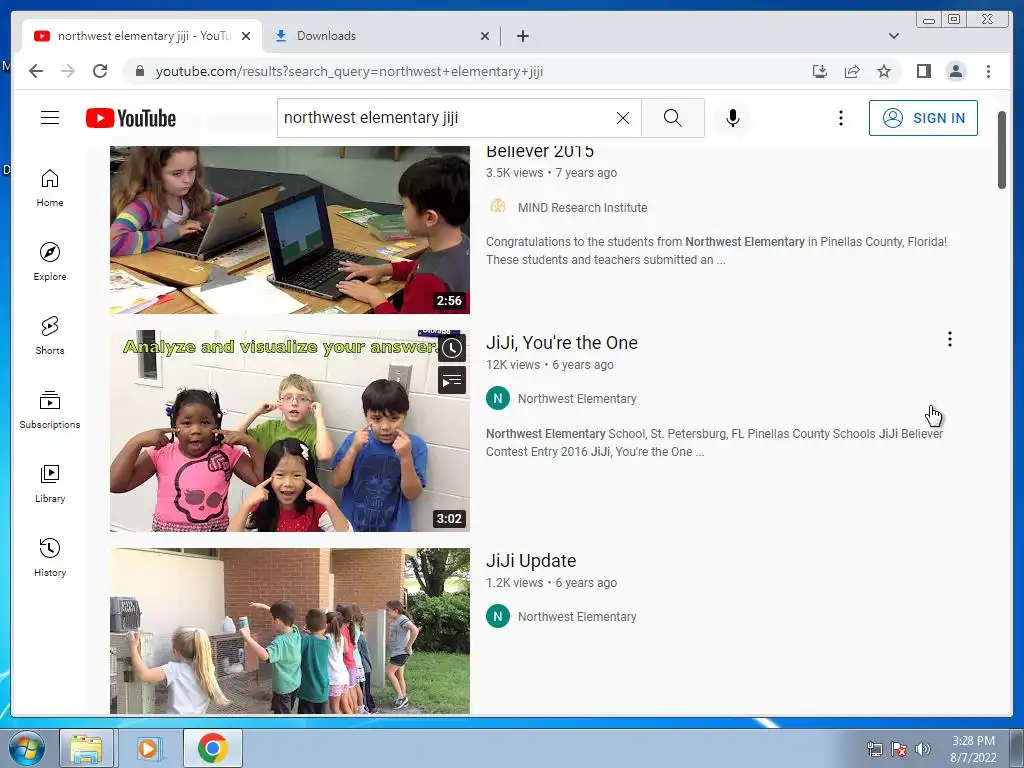Open Library in the sidebar

pos(50,483)
